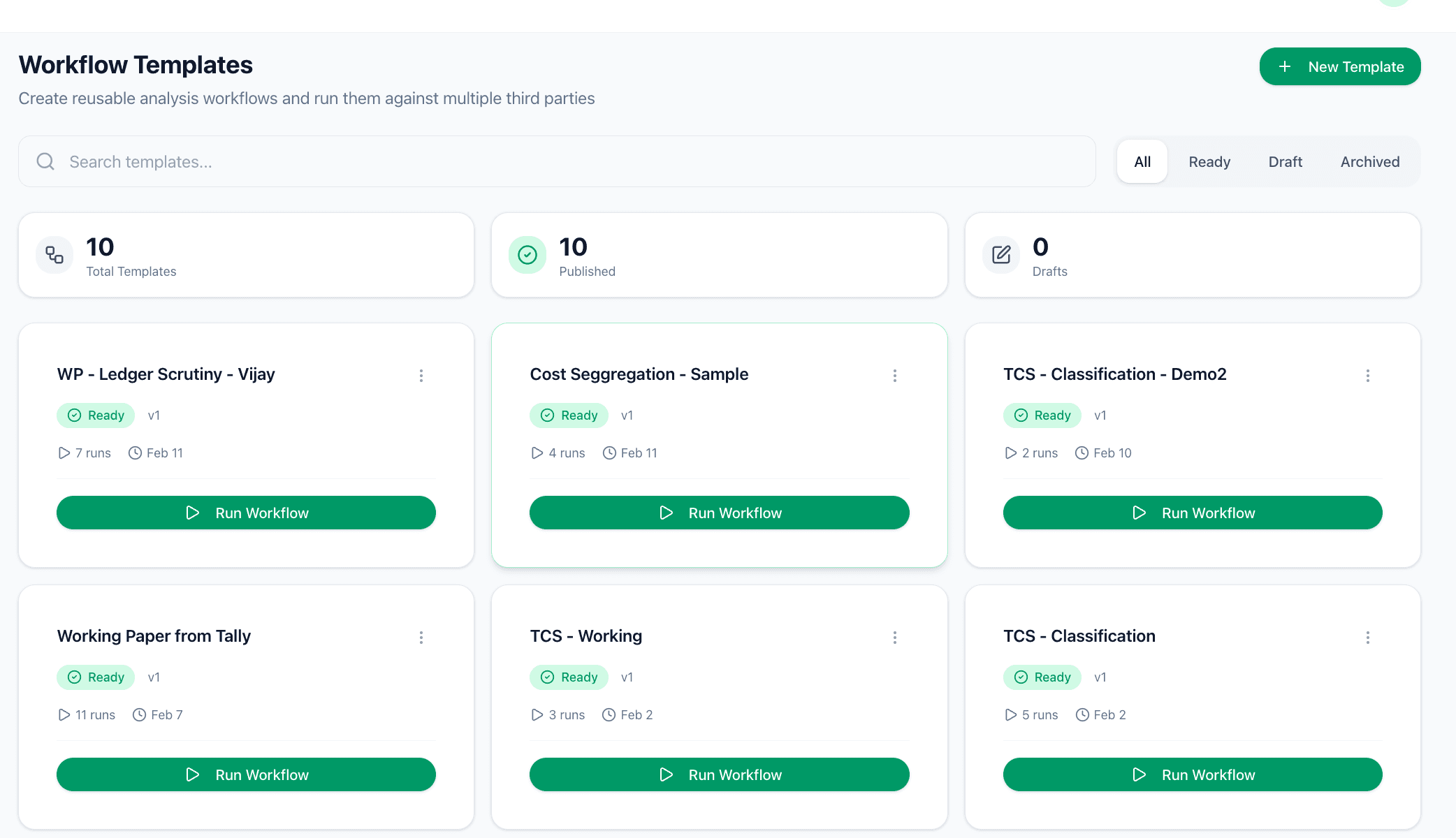Open options menu for TCS - Working card
Screen dimensions: 1456x838
click(x=895, y=637)
